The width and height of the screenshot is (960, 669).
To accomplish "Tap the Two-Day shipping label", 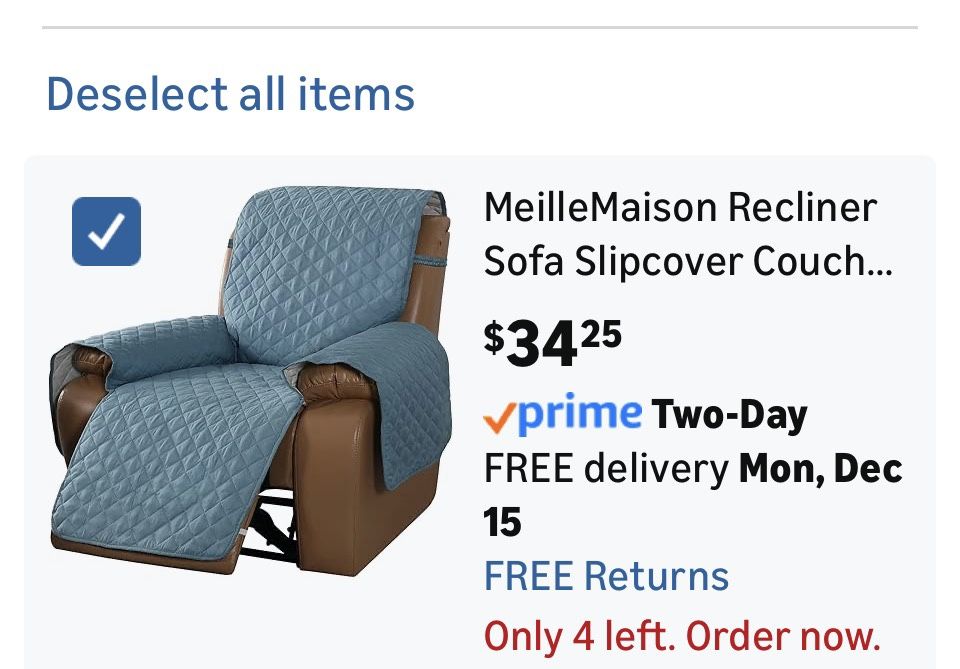I will point(729,414).
